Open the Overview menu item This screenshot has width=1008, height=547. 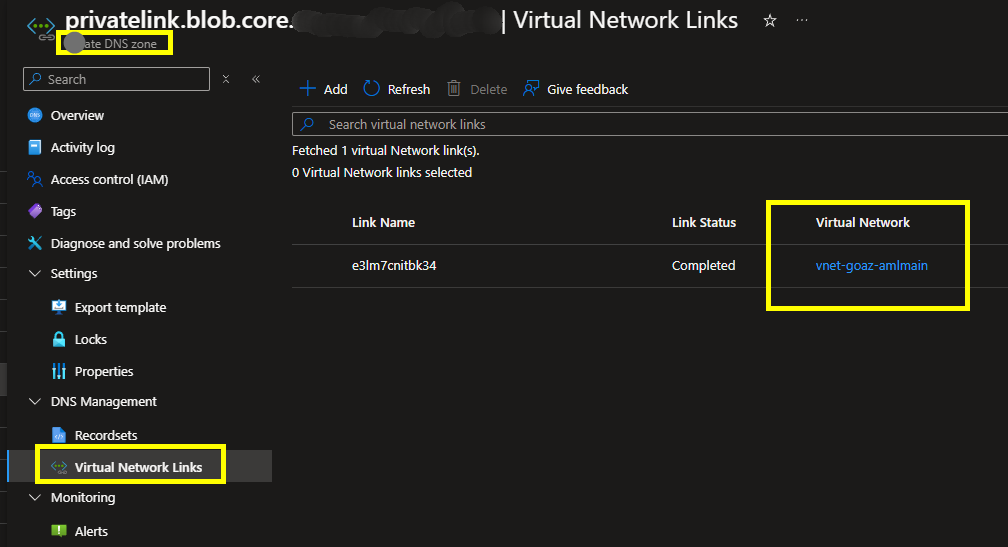[77, 116]
